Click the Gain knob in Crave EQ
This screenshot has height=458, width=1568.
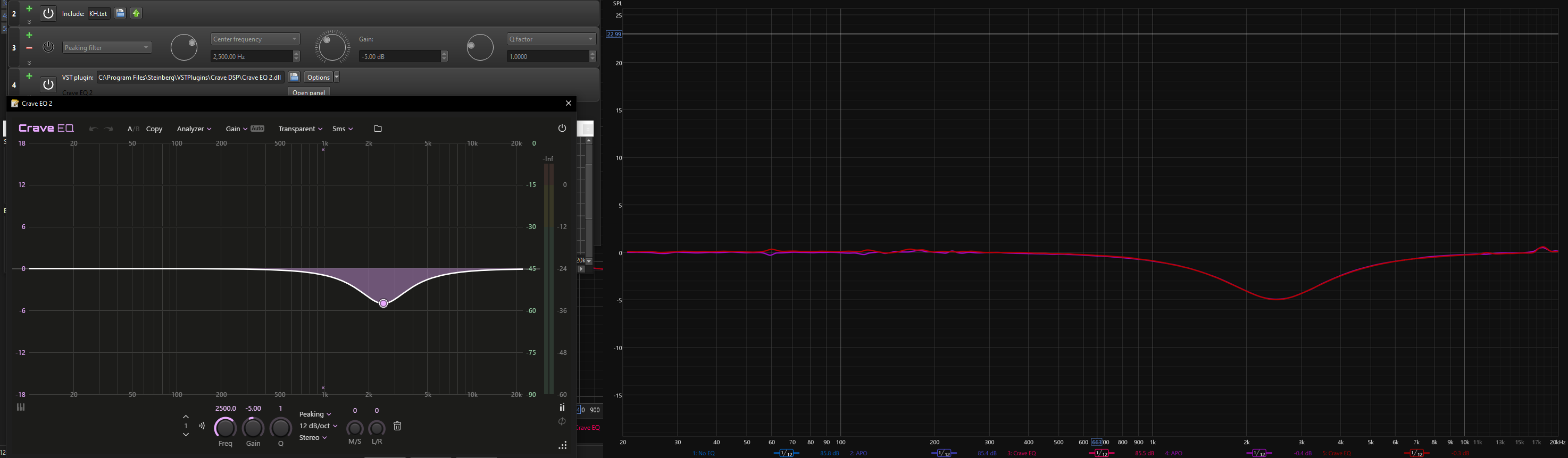coord(253,428)
